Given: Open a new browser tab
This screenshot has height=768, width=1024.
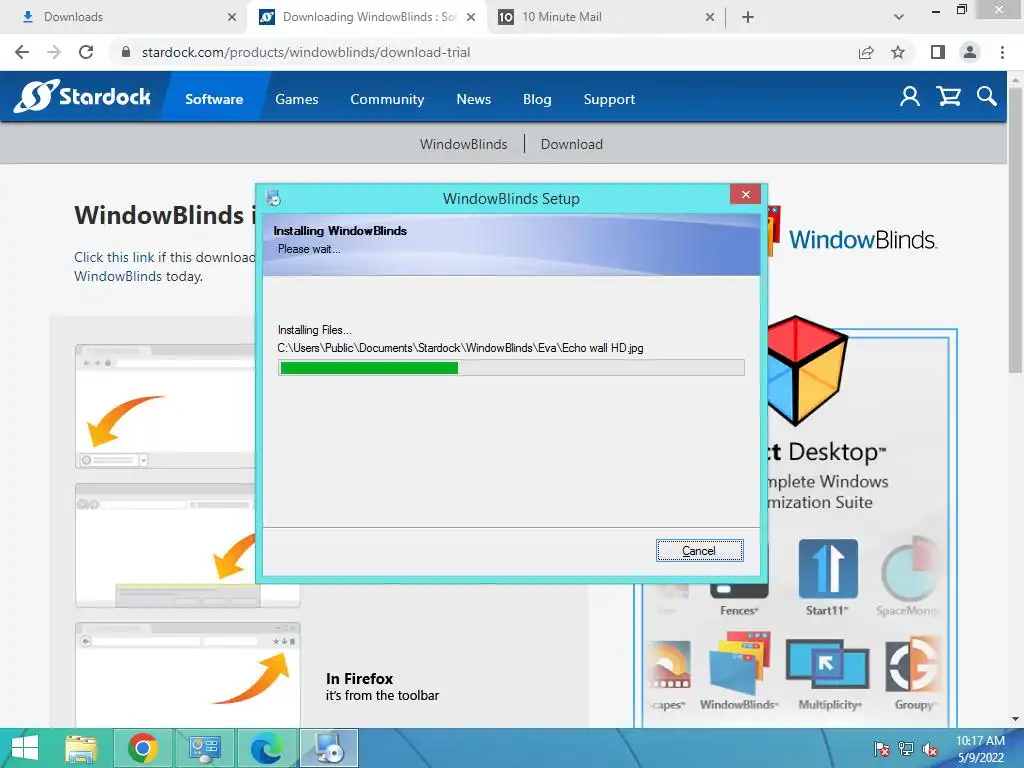Looking at the screenshot, I should (748, 17).
